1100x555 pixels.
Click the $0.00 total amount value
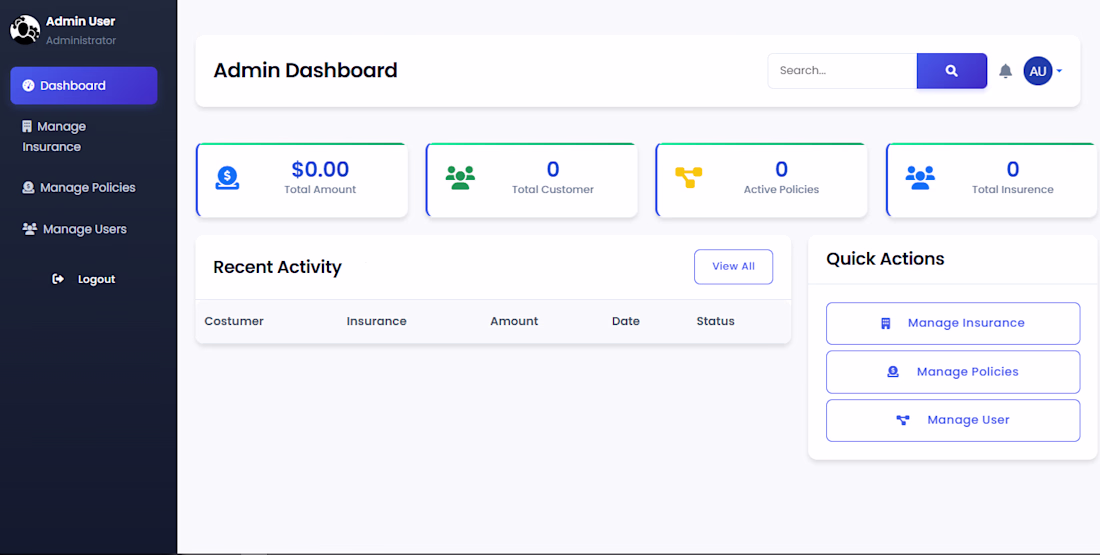click(321, 169)
